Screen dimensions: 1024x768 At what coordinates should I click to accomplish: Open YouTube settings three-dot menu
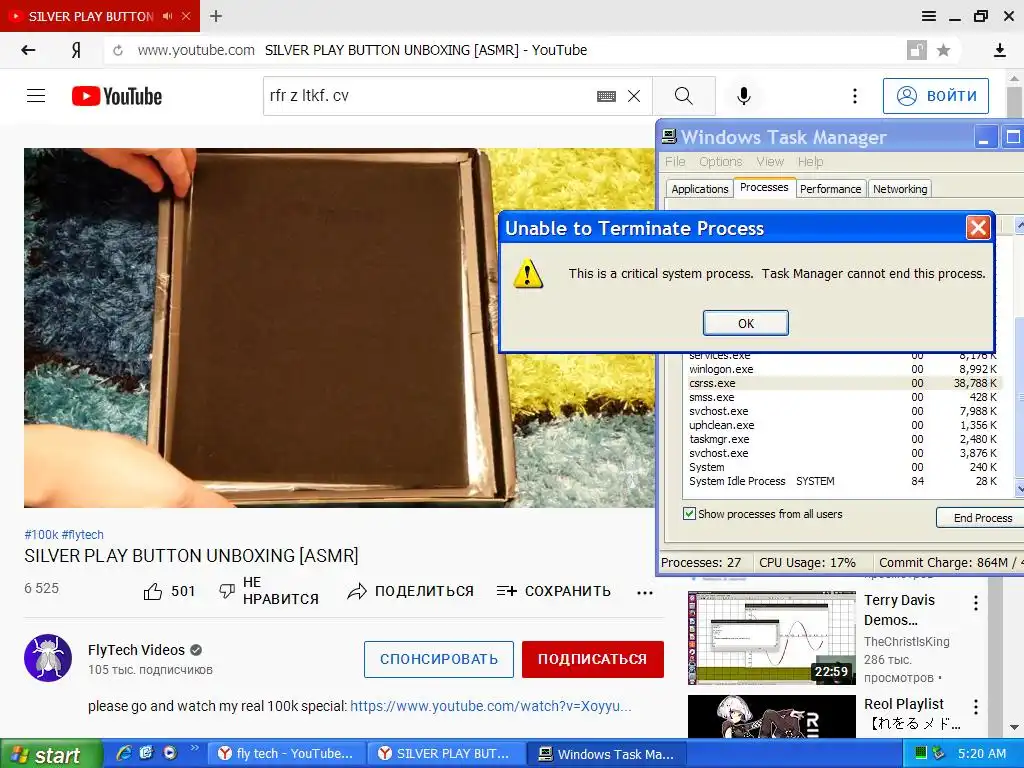854,96
